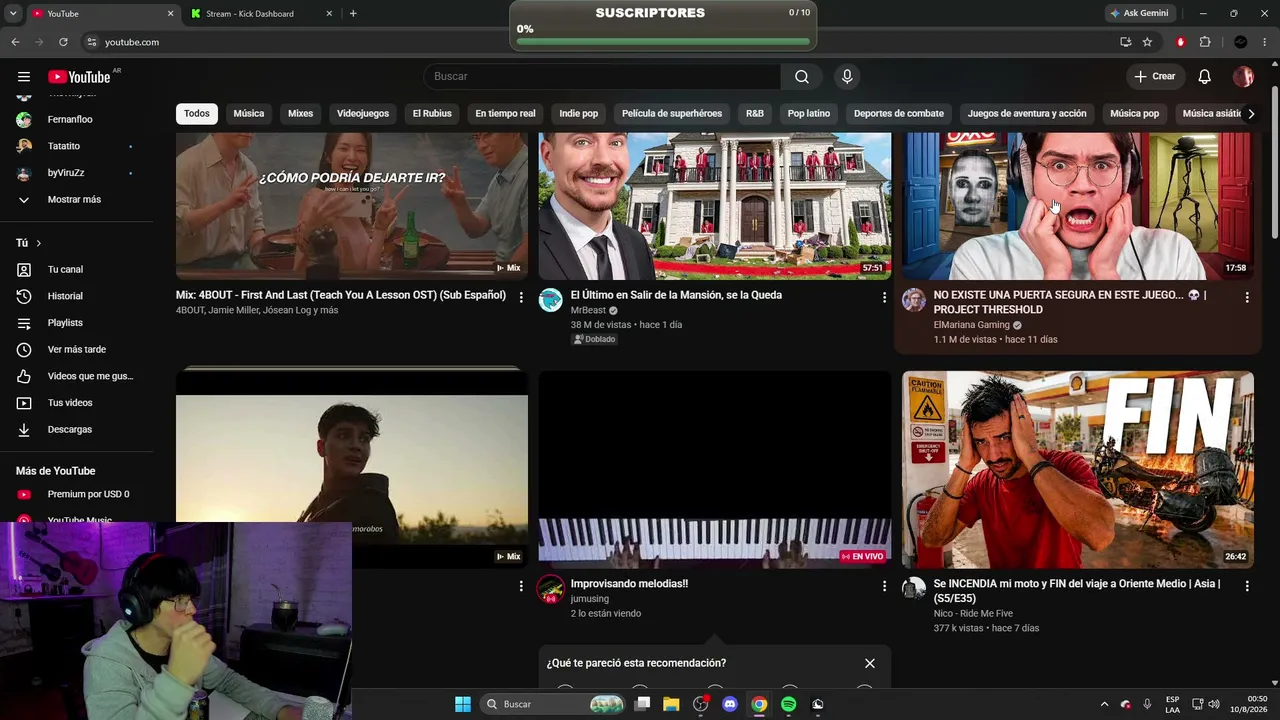Close the recommendation feedback prompt
This screenshot has height=720, width=1280.
870,663
